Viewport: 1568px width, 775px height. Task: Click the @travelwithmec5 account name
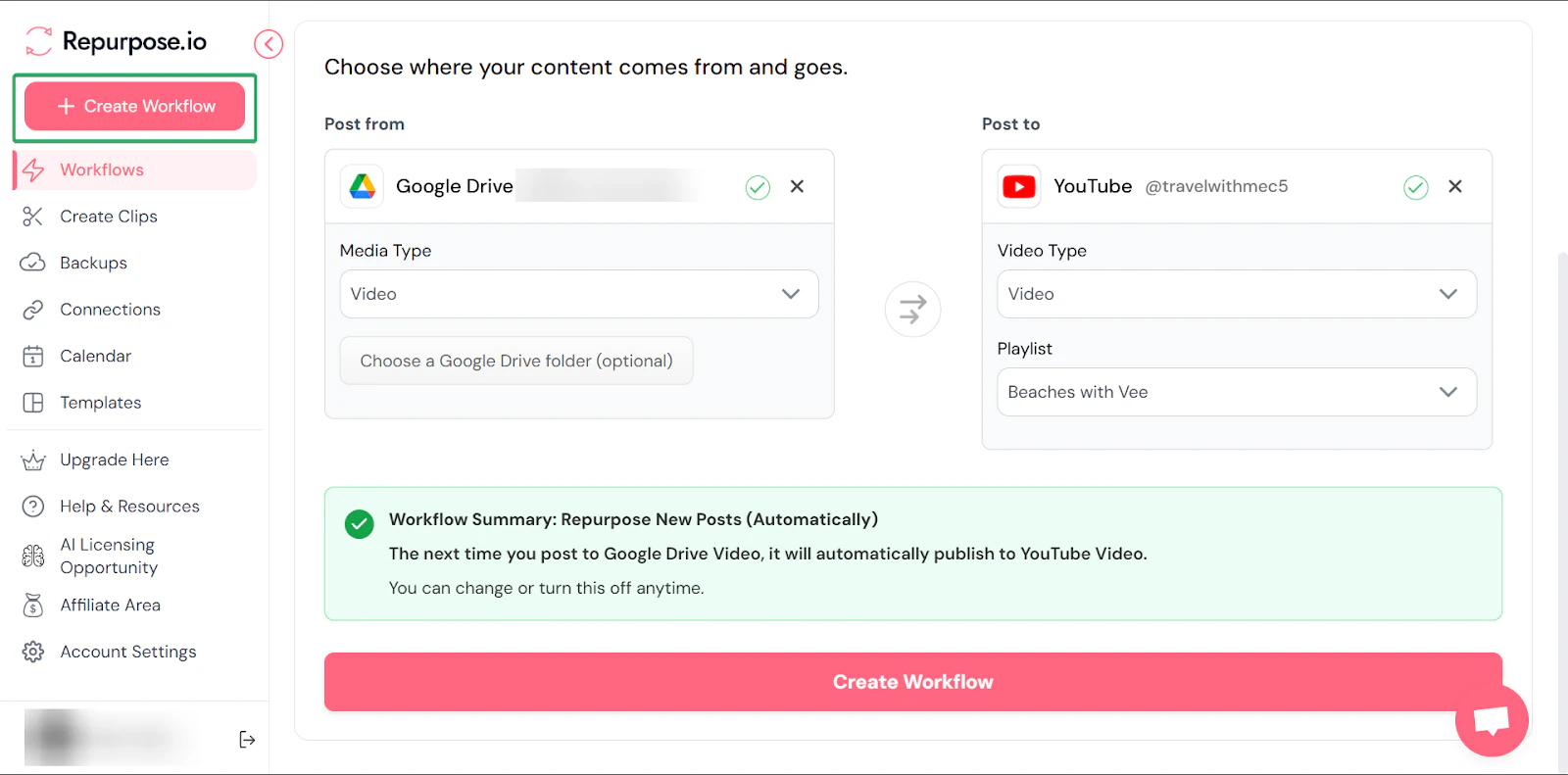pyautogui.click(x=1216, y=186)
